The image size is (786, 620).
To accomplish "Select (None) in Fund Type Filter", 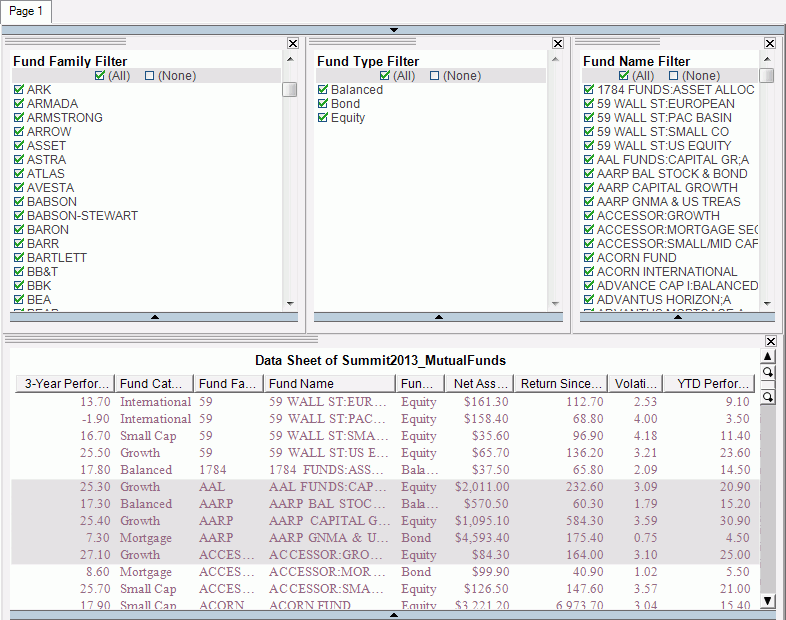I will tap(435, 76).
